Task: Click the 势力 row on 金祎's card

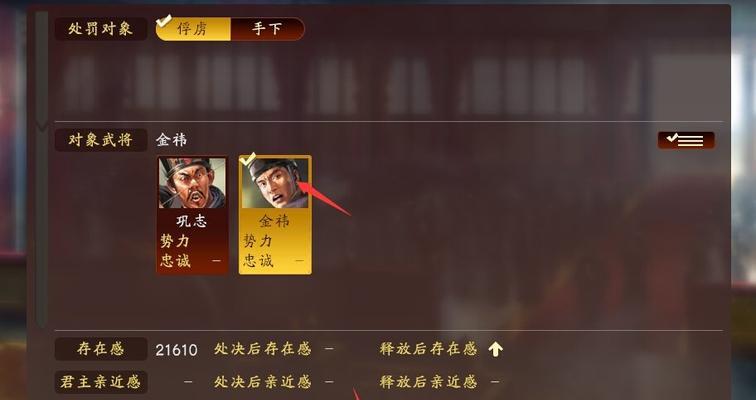Action: point(275,241)
